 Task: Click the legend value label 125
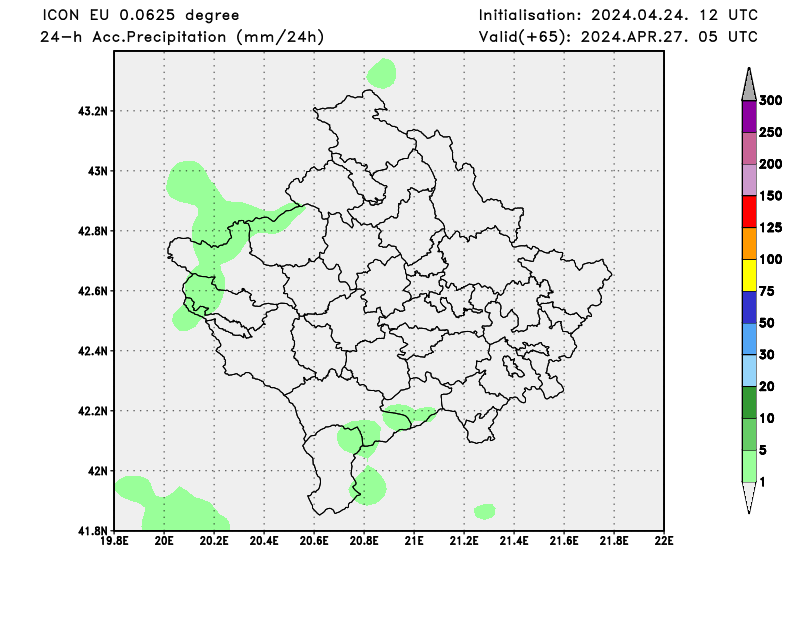[771, 228]
